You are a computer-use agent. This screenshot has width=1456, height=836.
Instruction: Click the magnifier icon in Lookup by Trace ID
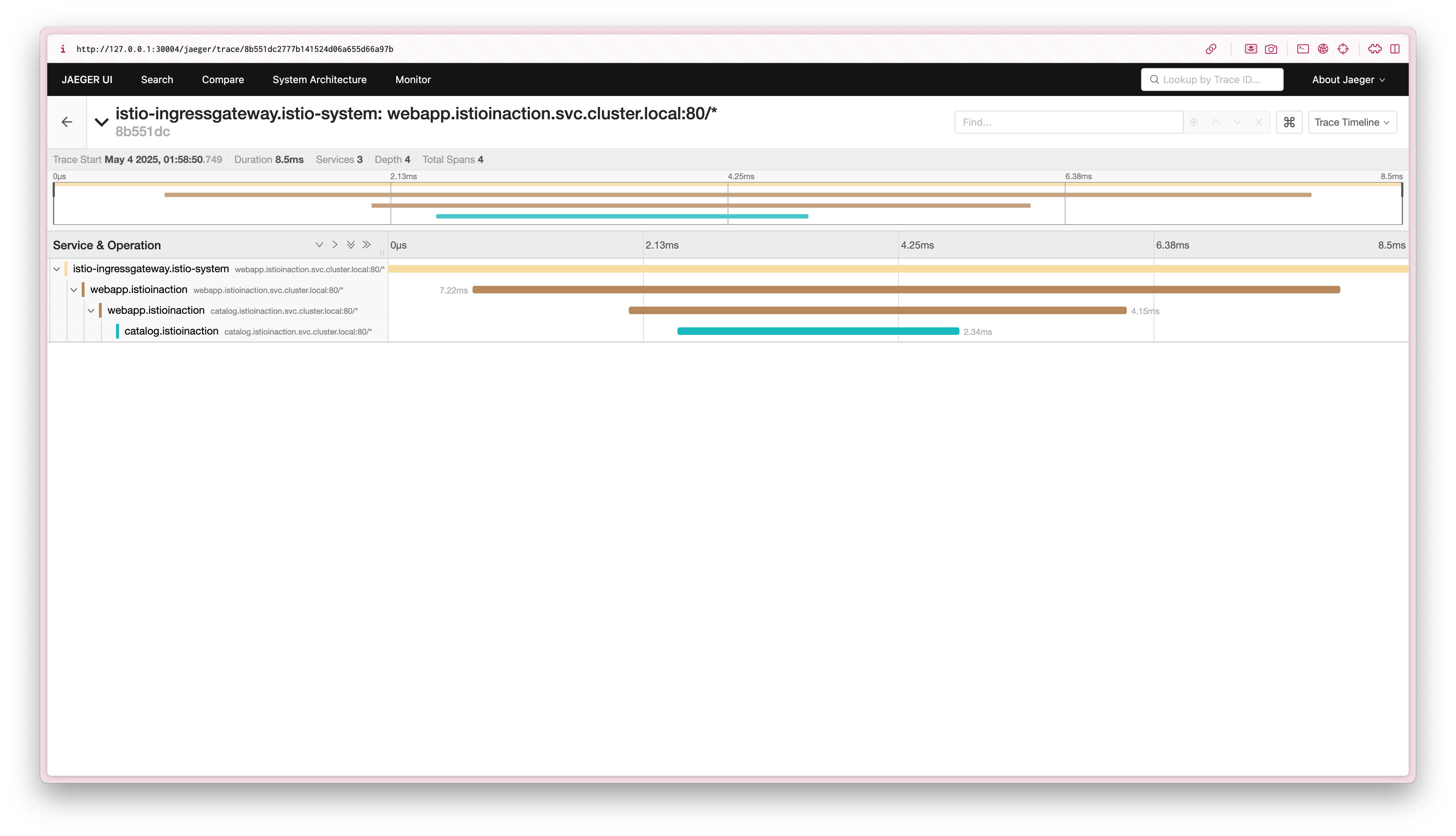coord(1154,79)
